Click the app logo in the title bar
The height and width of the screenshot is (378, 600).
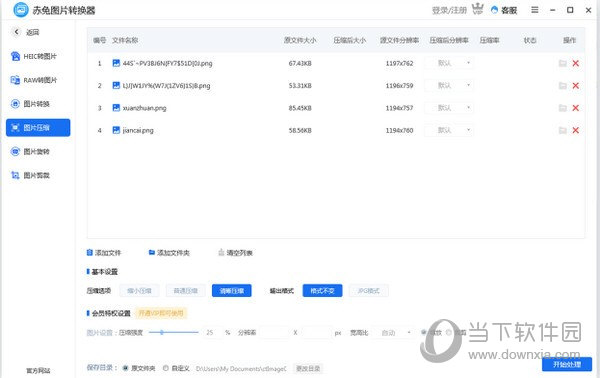(x=21, y=10)
